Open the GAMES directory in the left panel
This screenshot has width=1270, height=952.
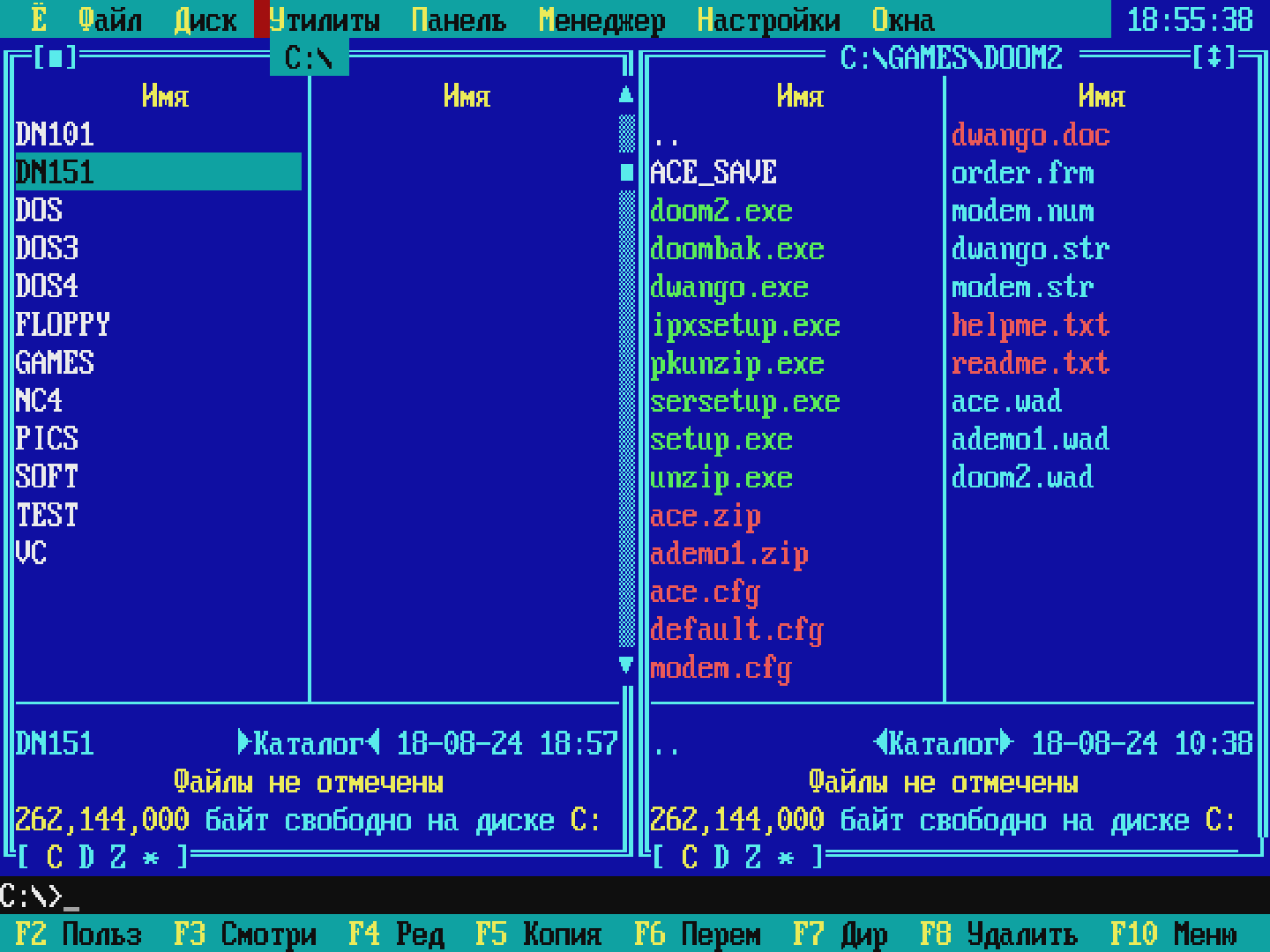(55, 362)
